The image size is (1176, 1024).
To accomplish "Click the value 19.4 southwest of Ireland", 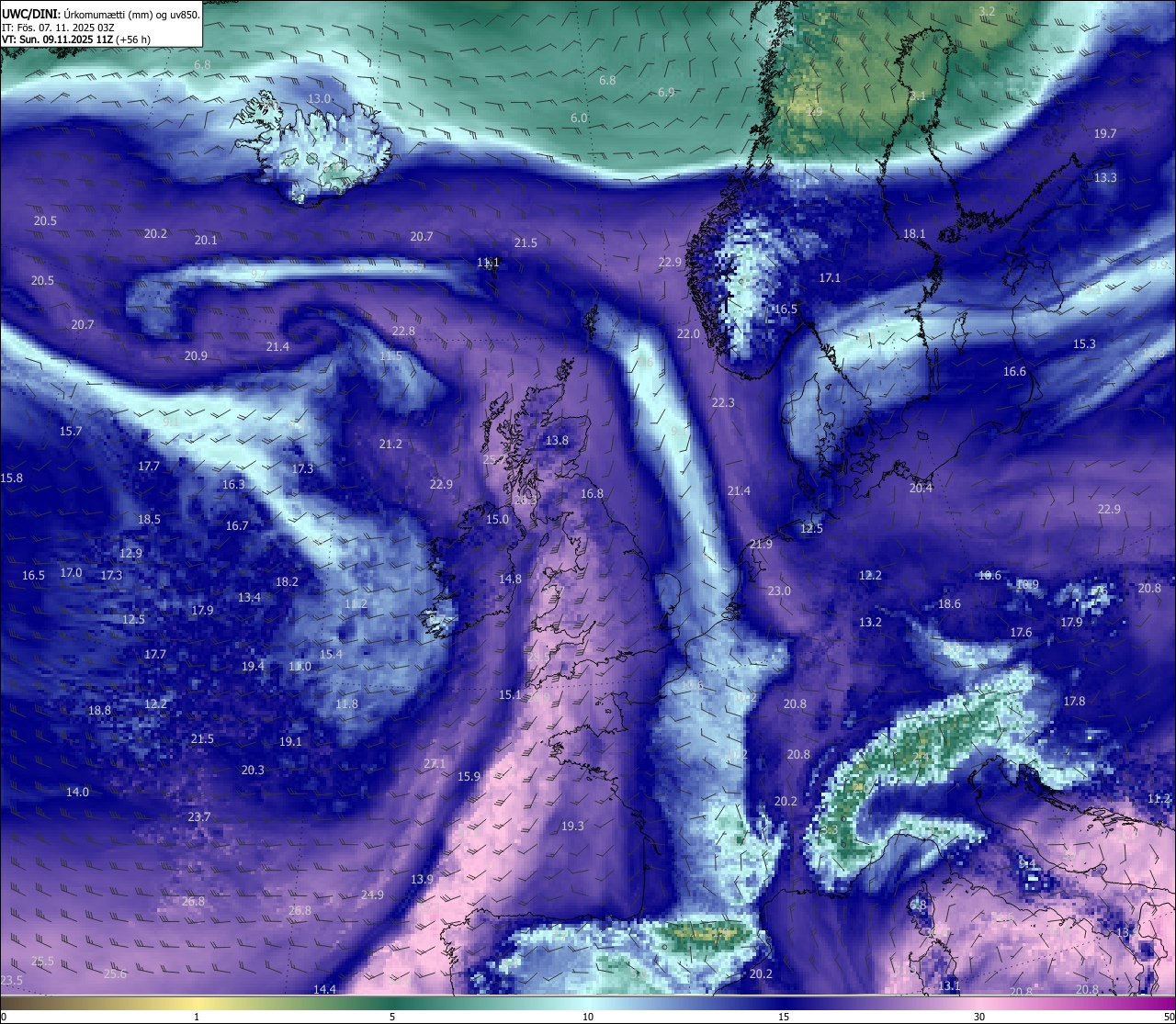I will tap(253, 666).
